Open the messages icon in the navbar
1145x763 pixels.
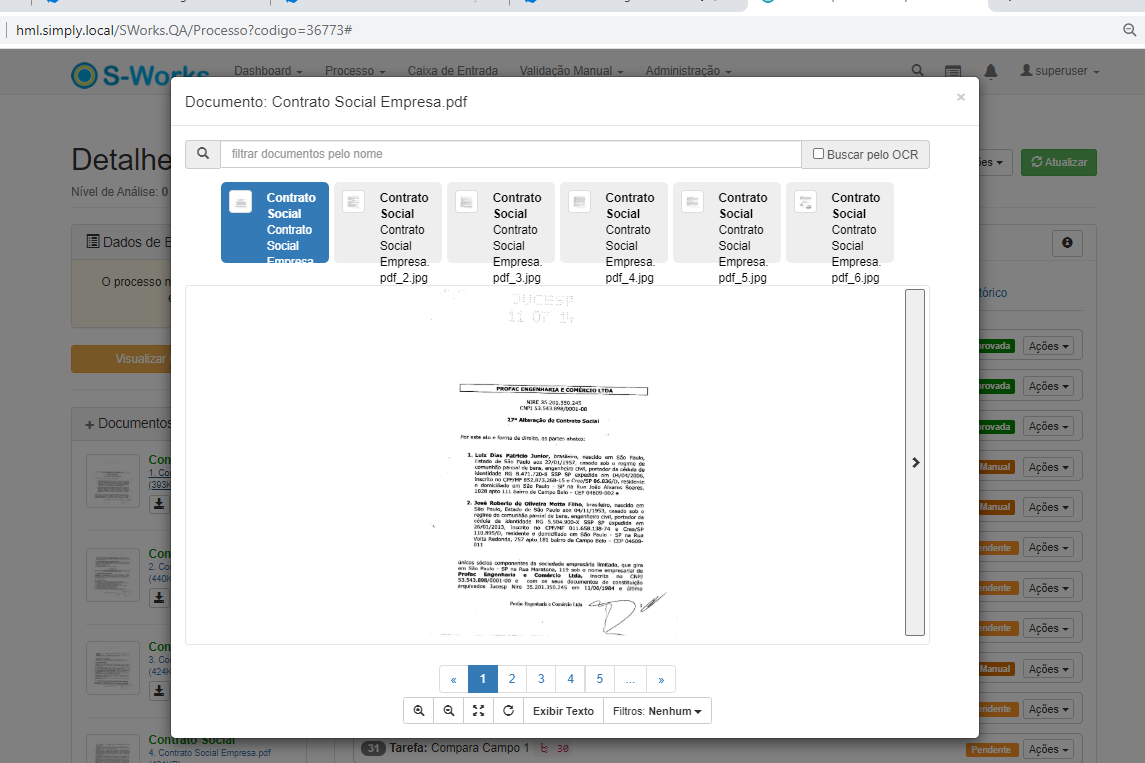click(953, 71)
